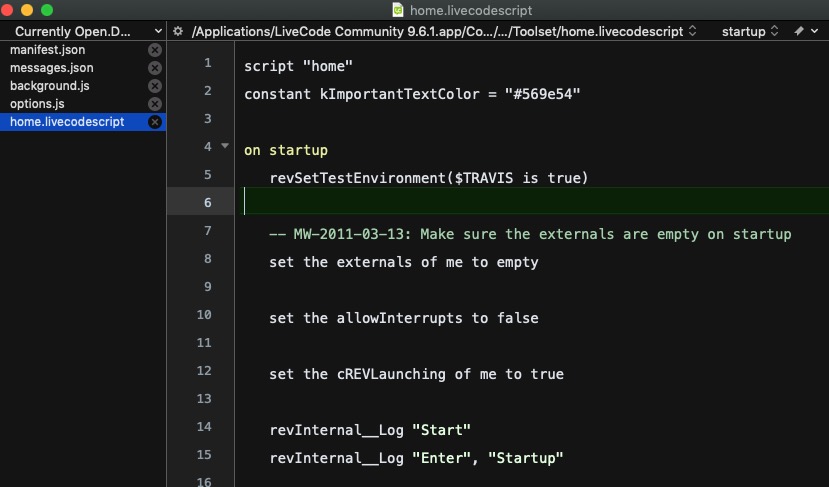829x487 pixels.
Task: Open background.js from the sidebar list
Action: pos(49,86)
